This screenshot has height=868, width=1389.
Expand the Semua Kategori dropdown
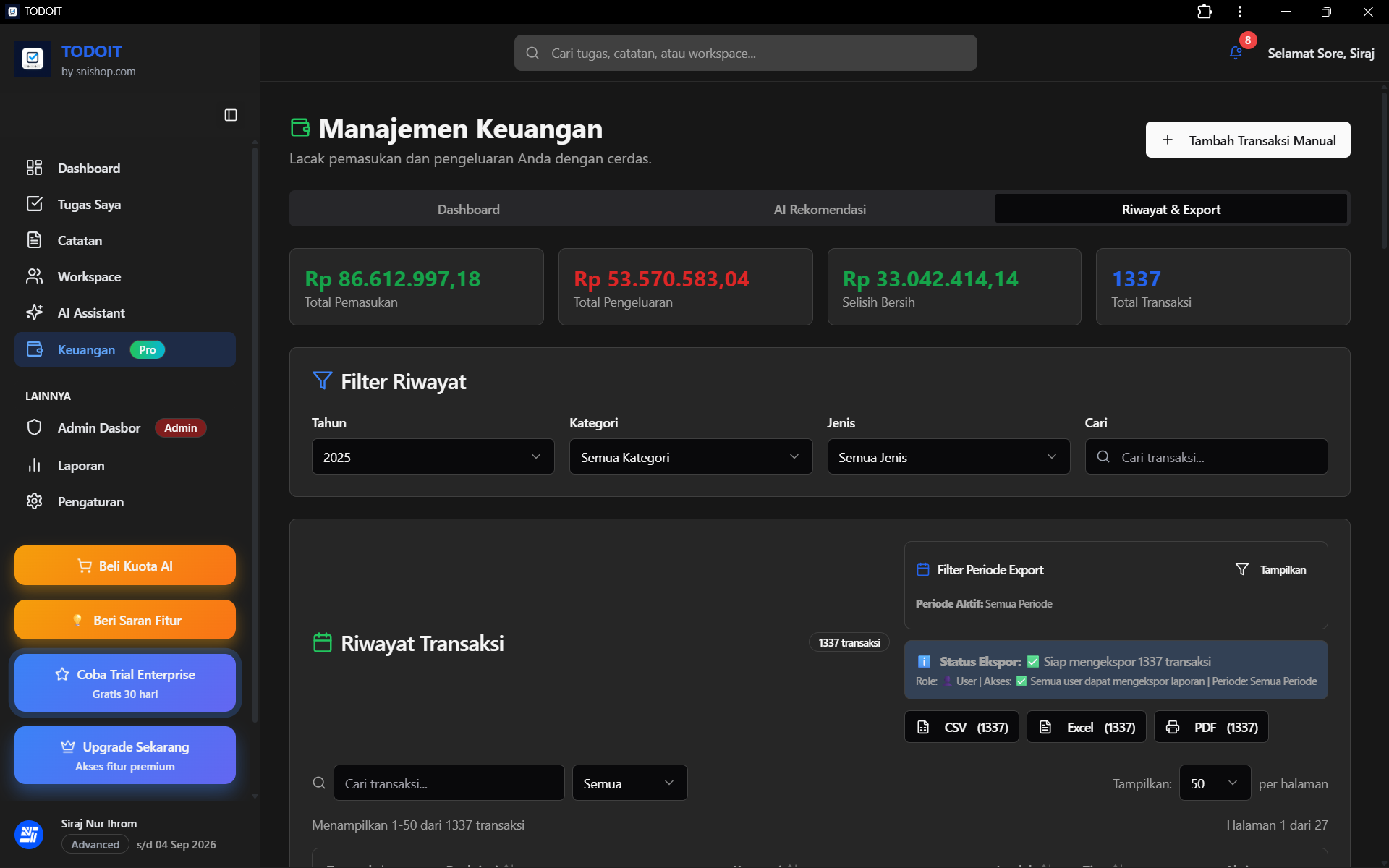coord(689,456)
